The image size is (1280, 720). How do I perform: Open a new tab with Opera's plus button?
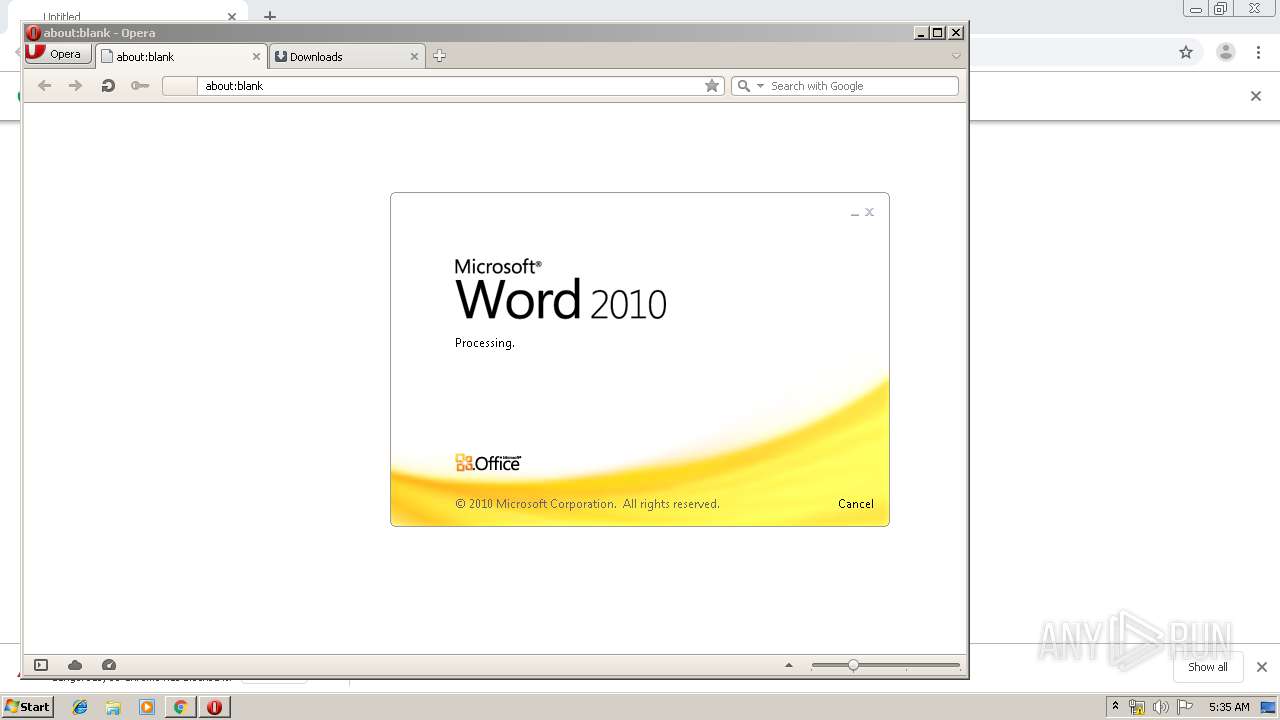point(439,56)
